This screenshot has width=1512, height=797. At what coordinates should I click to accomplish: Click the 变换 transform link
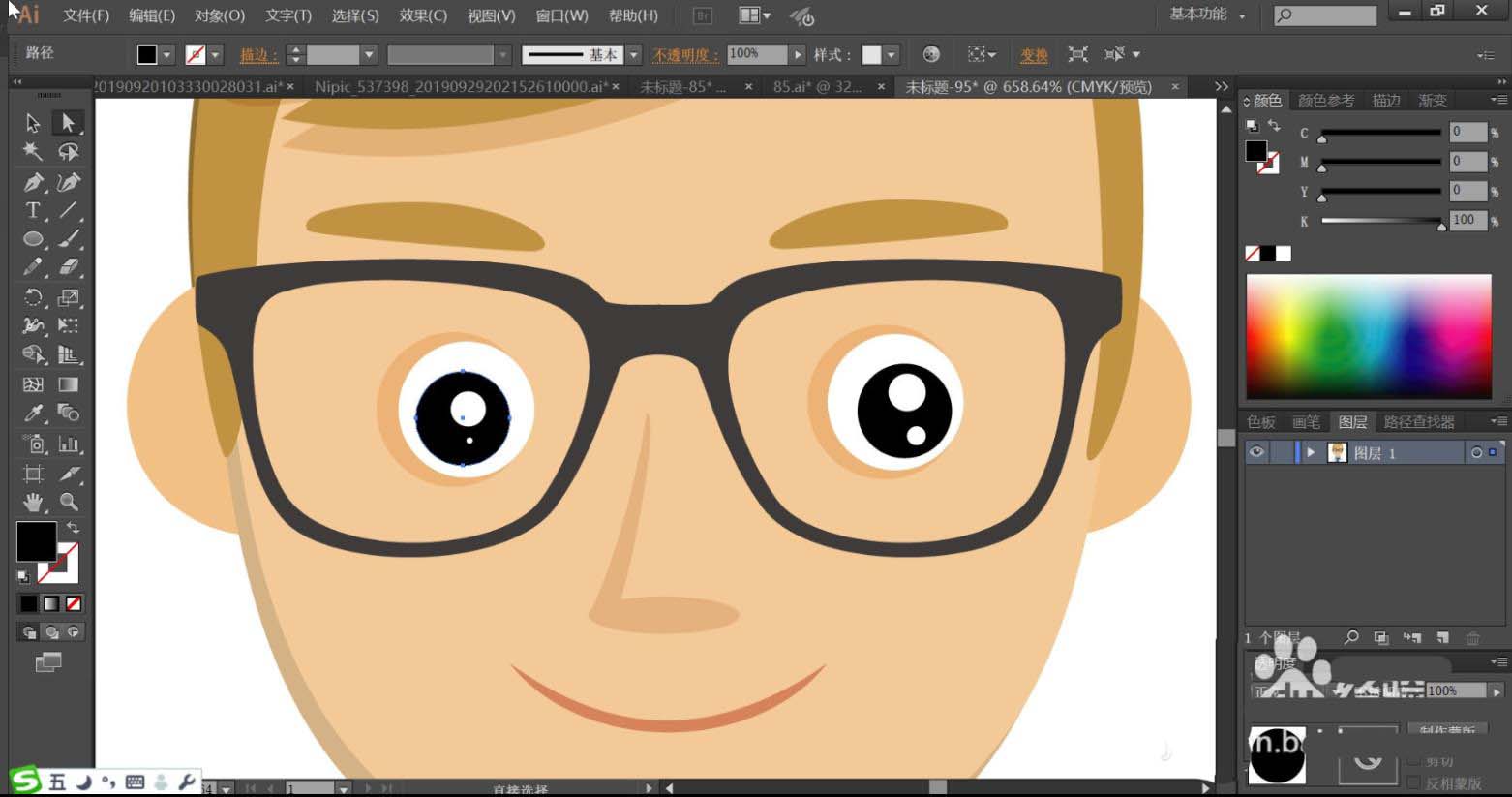pos(1034,55)
